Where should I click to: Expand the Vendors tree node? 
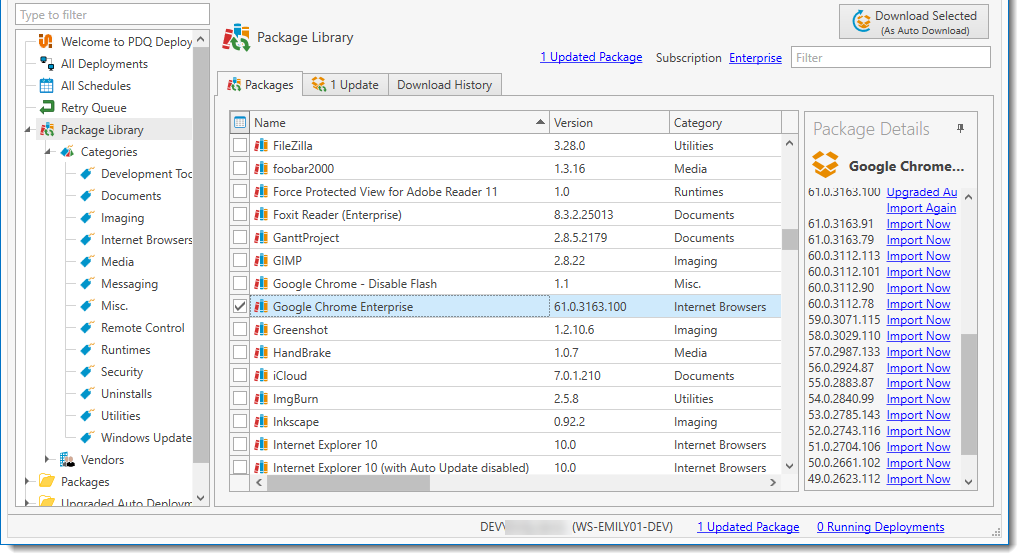pyautogui.click(x=47, y=460)
